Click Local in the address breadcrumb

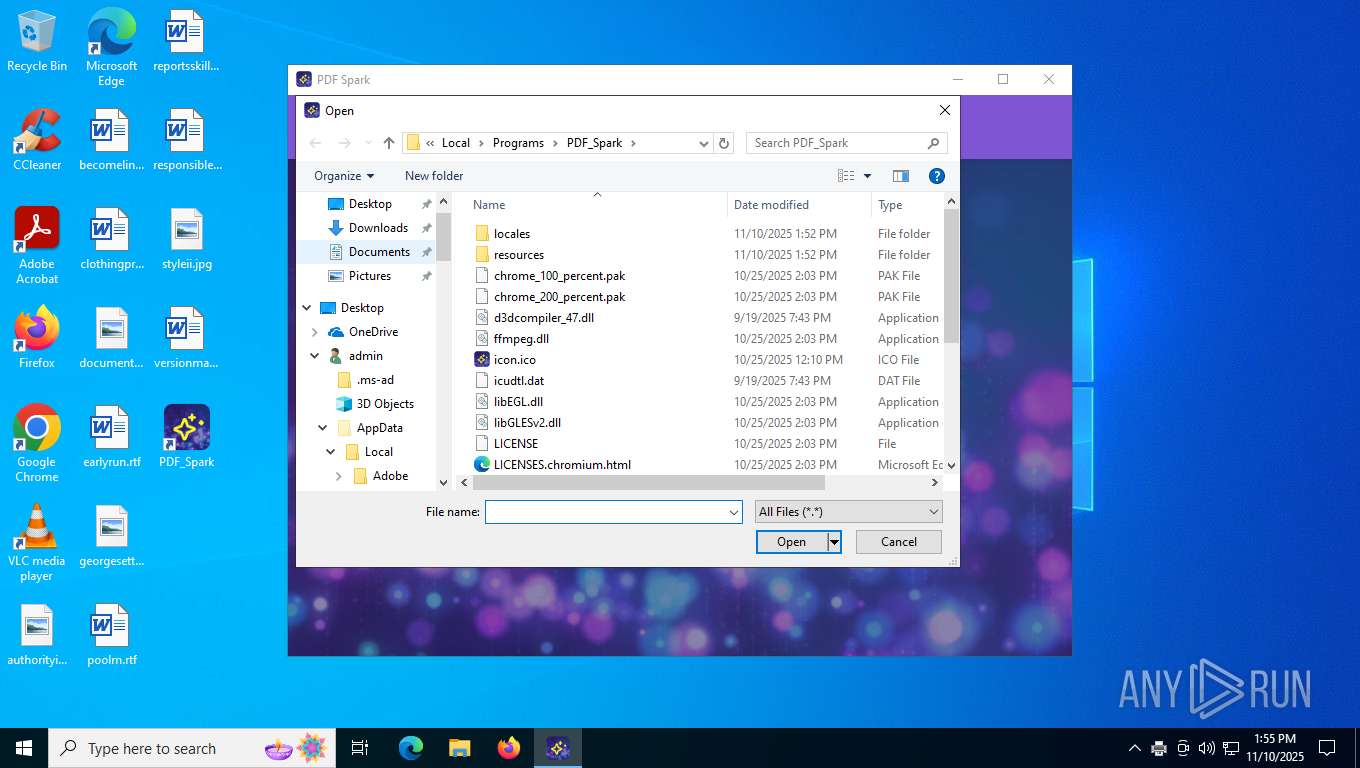pyautogui.click(x=456, y=143)
